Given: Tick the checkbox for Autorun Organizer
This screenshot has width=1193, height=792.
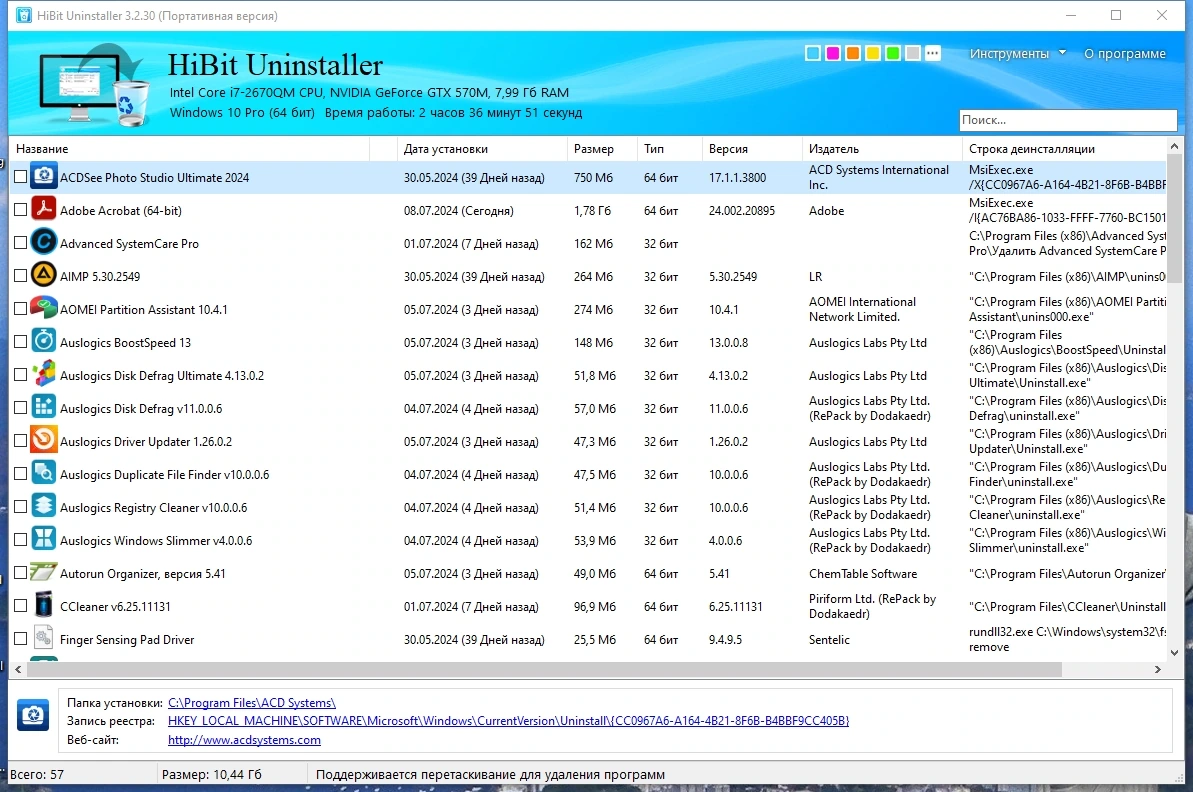Looking at the screenshot, I should pos(21,572).
